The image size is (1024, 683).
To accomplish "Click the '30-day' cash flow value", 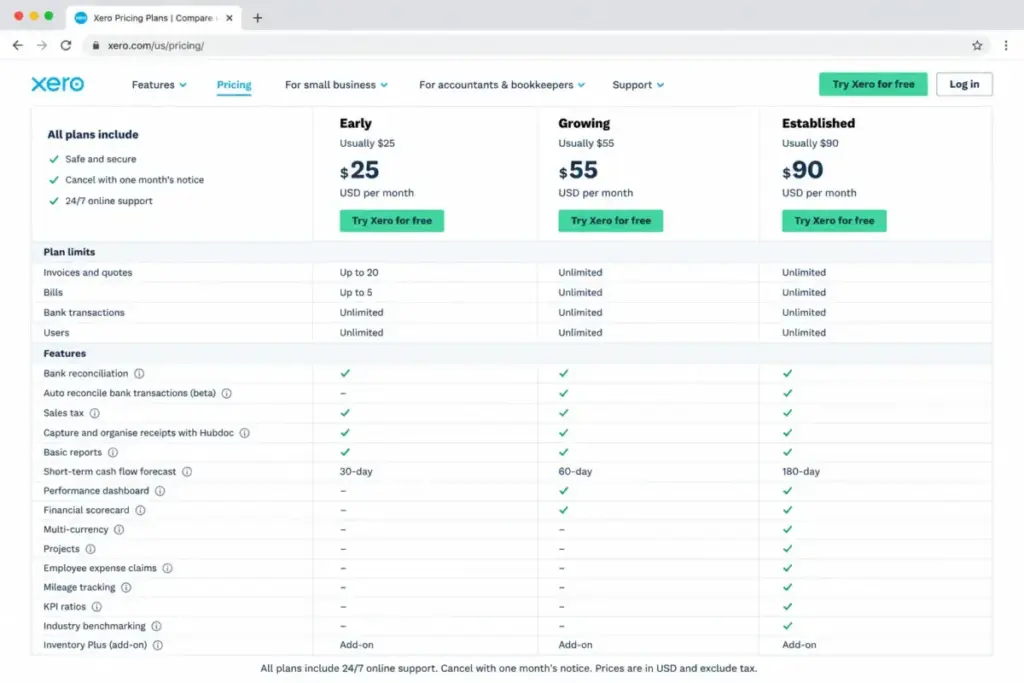I will tap(356, 471).
